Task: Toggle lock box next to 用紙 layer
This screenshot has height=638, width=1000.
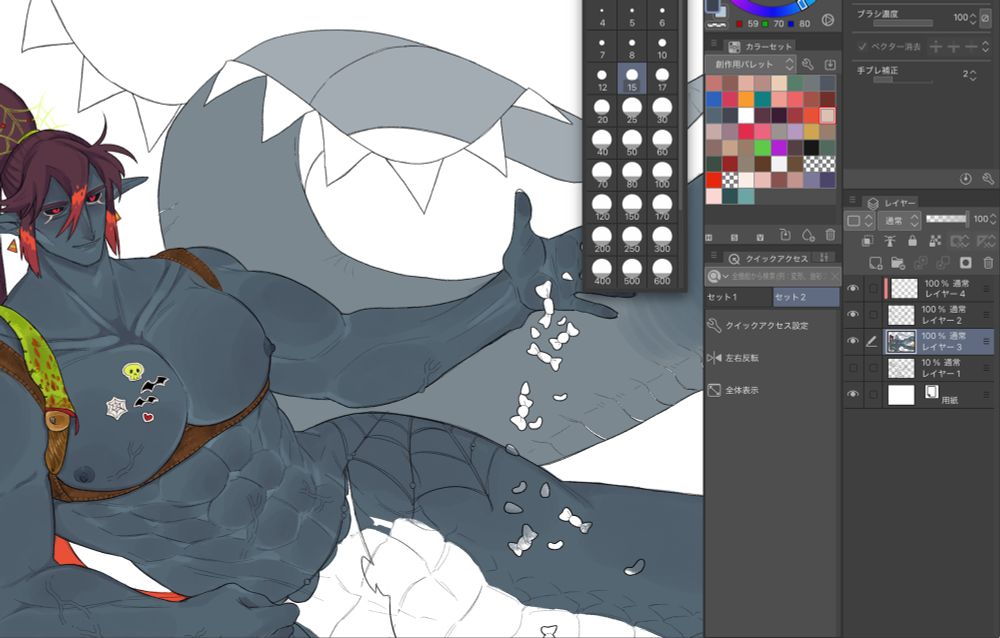Action: (873, 395)
